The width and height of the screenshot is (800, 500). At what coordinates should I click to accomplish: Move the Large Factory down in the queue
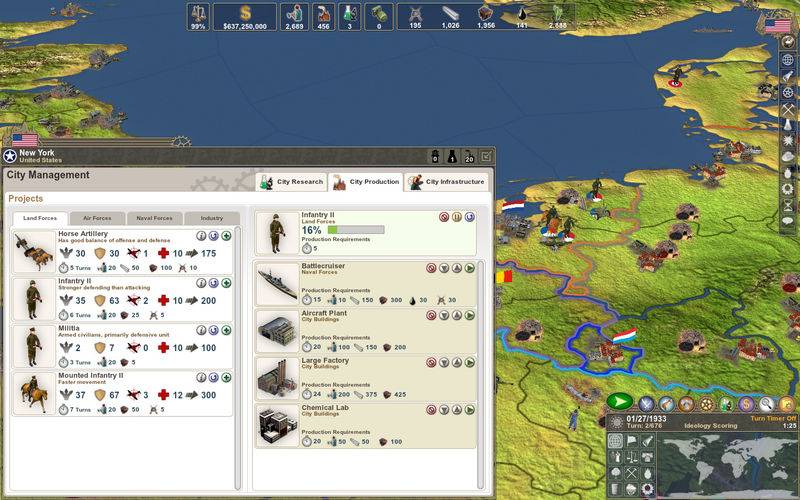(444, 362)
